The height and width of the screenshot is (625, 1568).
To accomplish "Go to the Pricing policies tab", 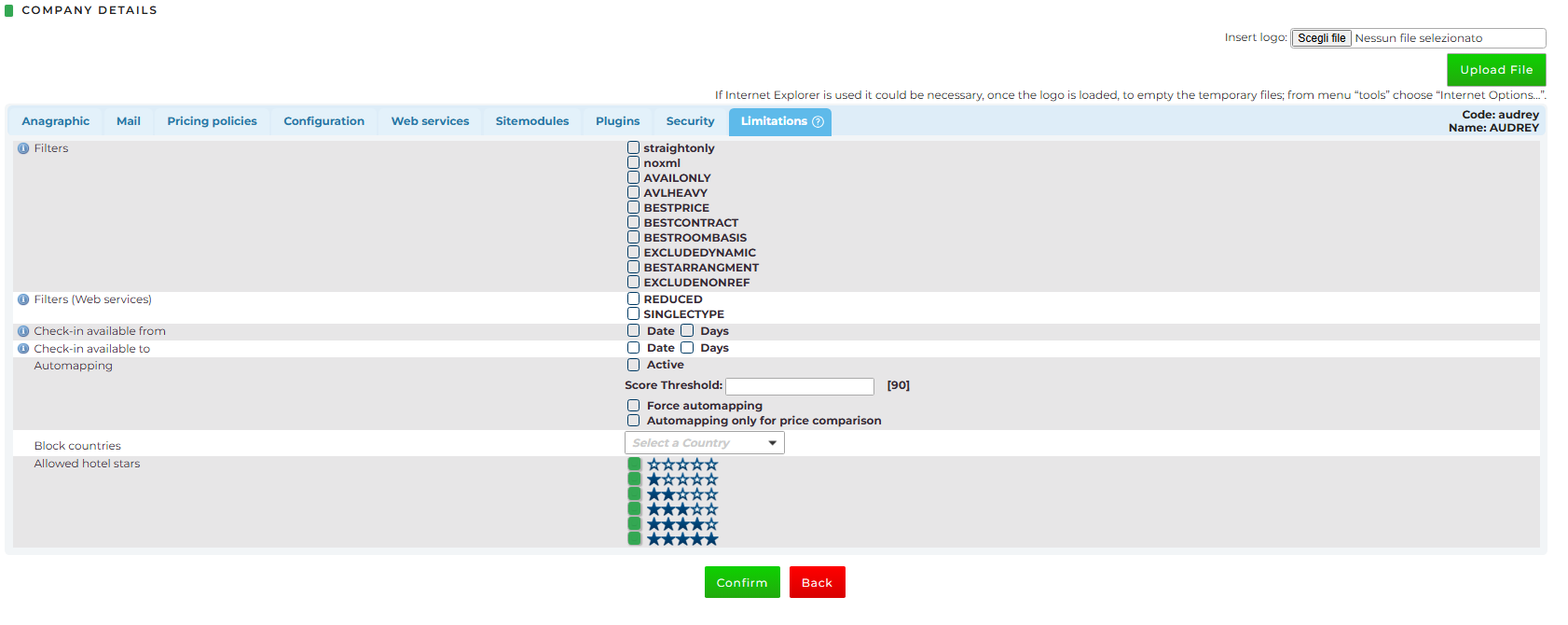I will (213, 121).
